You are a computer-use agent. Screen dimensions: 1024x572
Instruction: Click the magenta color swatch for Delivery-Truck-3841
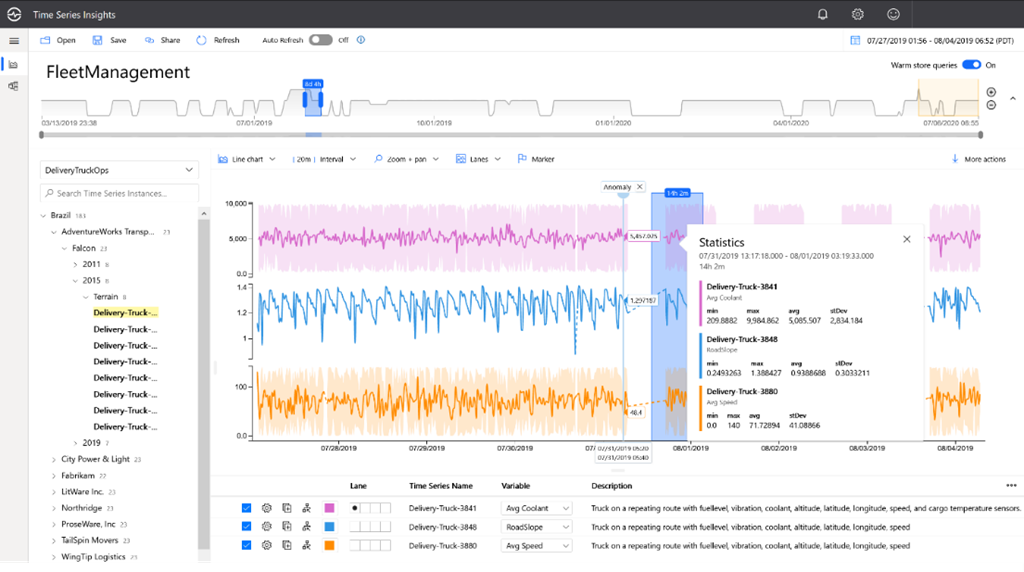pyautogui.click(x=329, y=508)
